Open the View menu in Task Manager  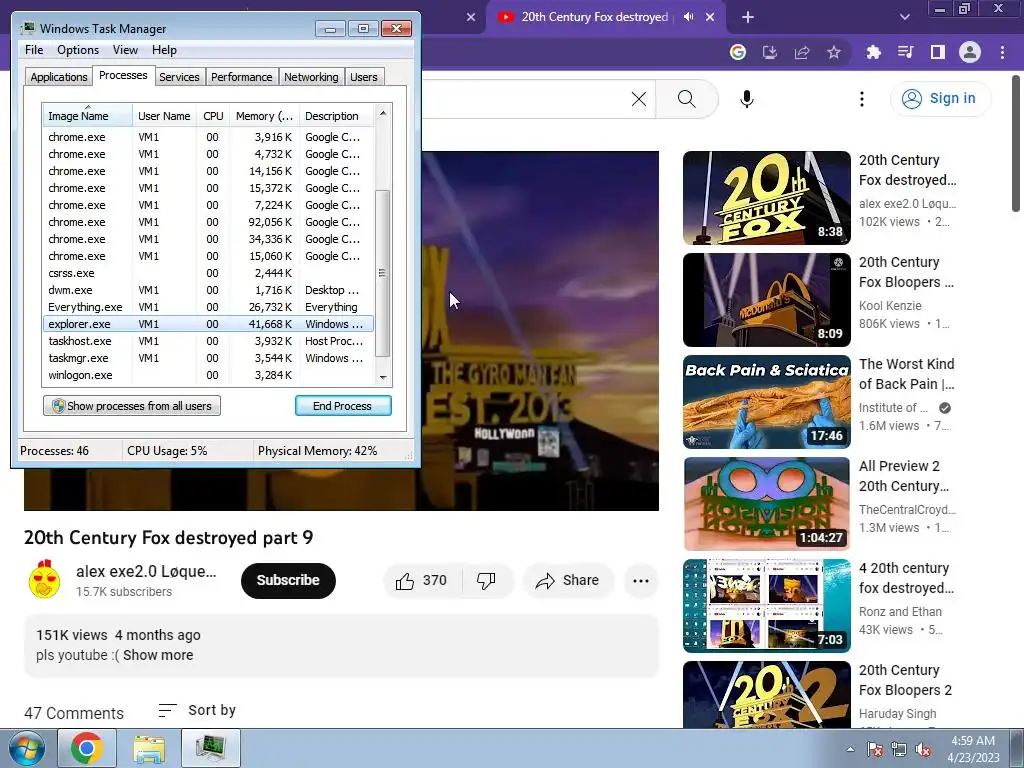[x=125, y=50]
